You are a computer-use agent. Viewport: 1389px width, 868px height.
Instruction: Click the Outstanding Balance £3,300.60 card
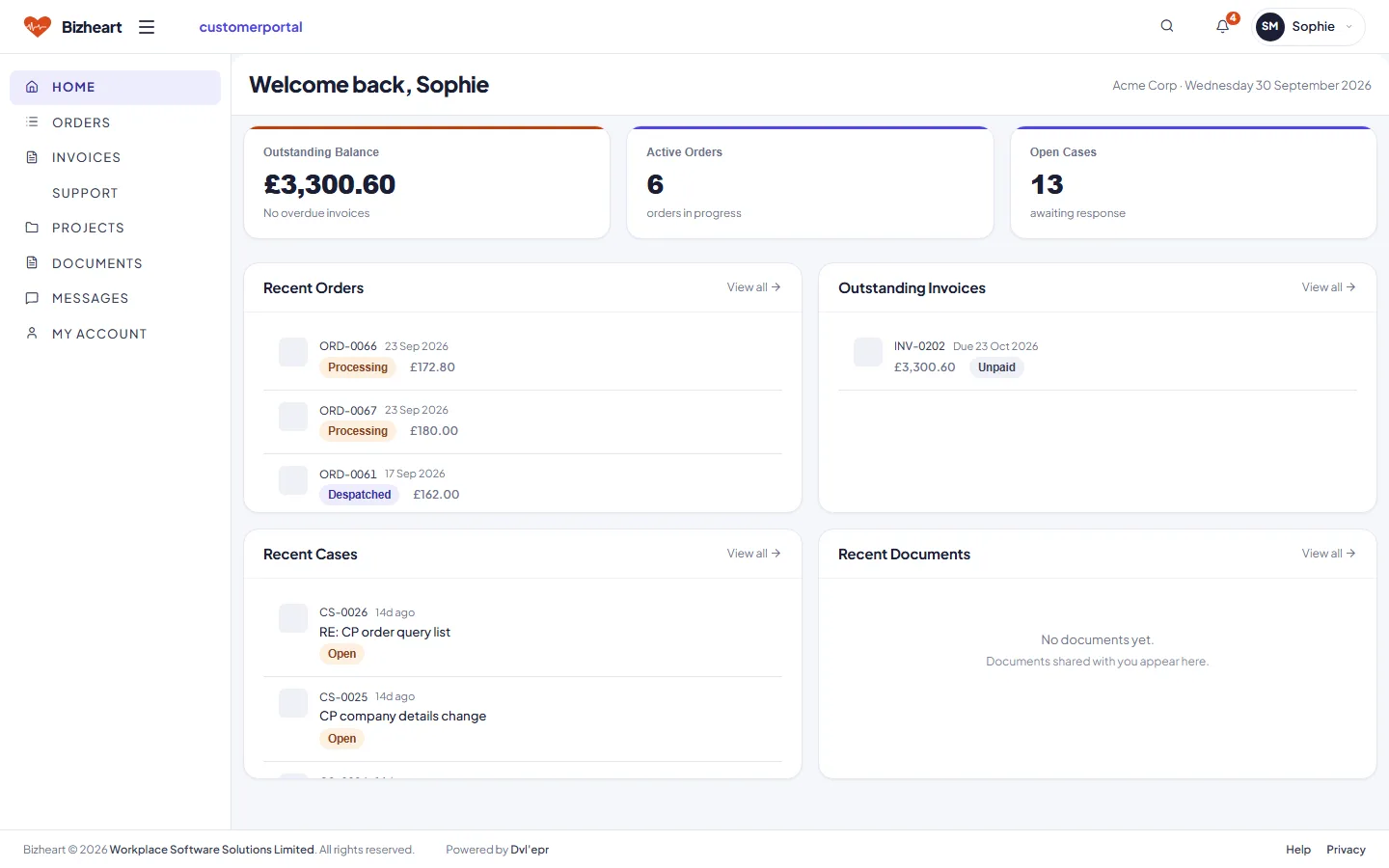(427, 182)
